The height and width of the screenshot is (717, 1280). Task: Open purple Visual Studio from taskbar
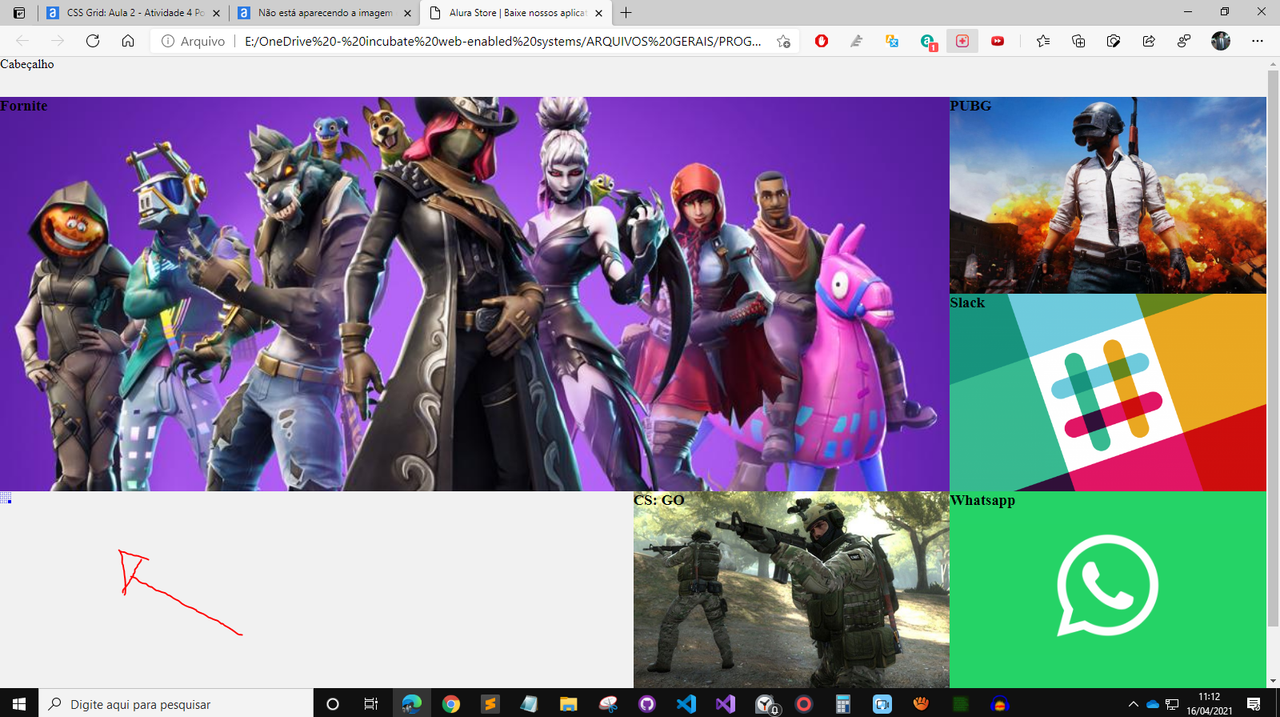[x=725, y=704]
